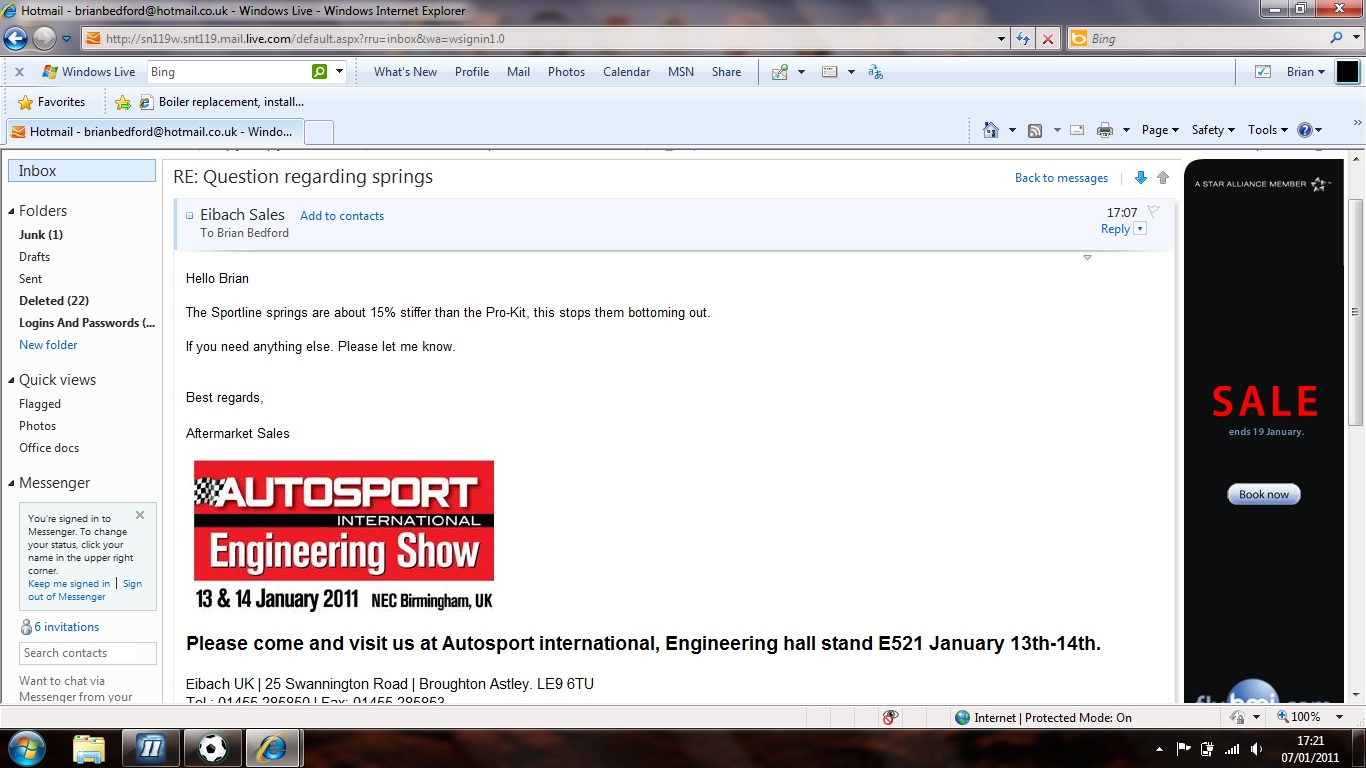Open MSN in Windows Live toolbar
Viewport: 1366px width, 768px height.
681,72
